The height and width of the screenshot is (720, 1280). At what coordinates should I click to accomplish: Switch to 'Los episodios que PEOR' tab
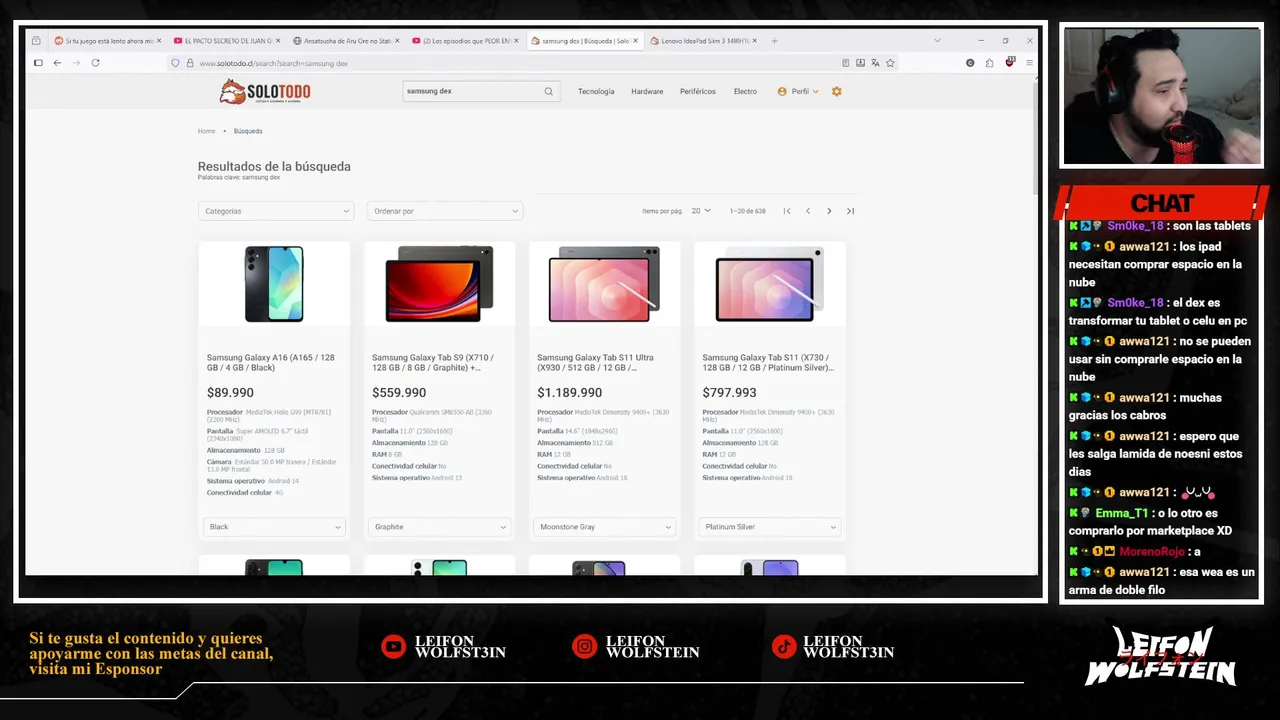(464, 41)
